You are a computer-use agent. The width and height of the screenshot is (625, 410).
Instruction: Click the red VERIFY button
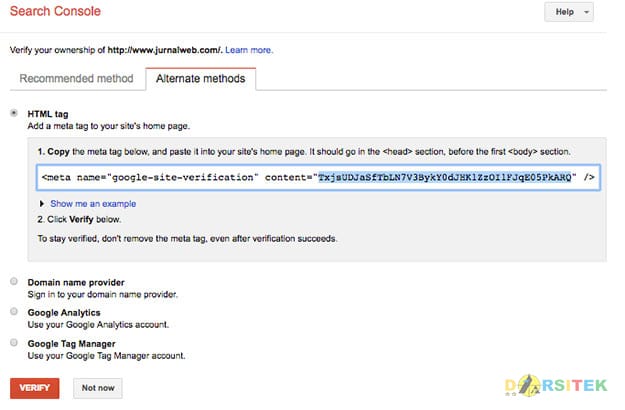(35, 388)
